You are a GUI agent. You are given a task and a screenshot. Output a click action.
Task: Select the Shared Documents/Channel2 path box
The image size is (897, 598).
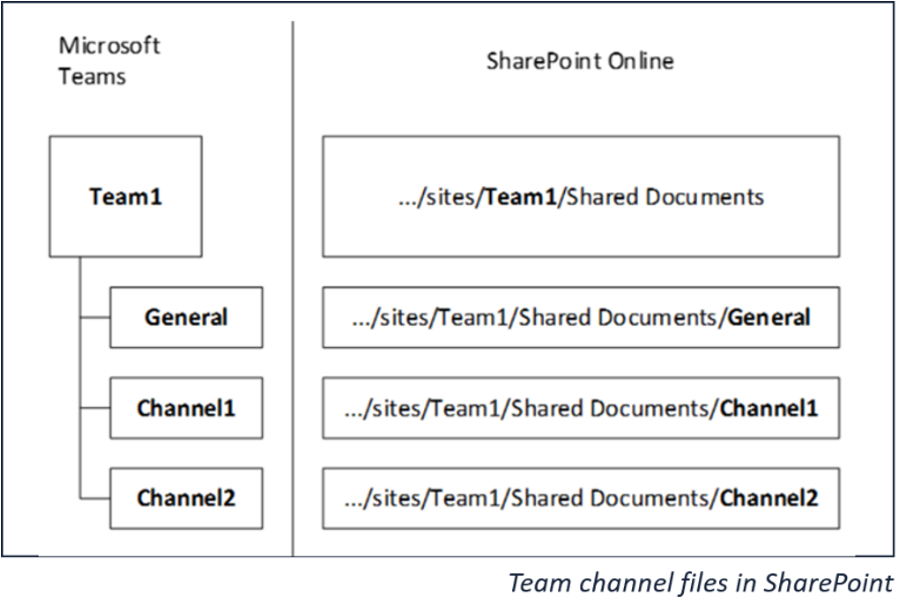point(581,498)
